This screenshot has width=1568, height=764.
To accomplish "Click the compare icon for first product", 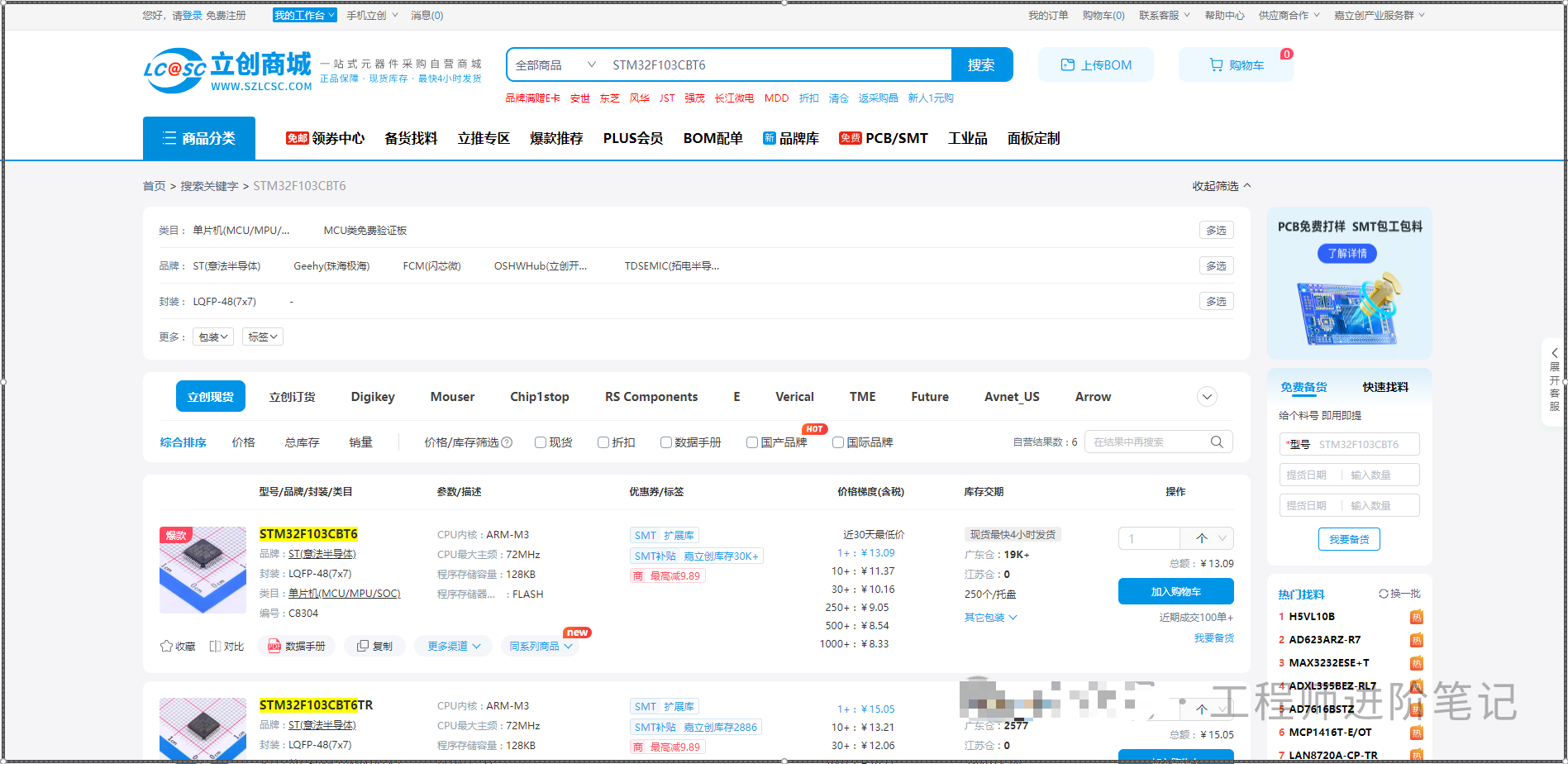I will click(x=216, y=646).
